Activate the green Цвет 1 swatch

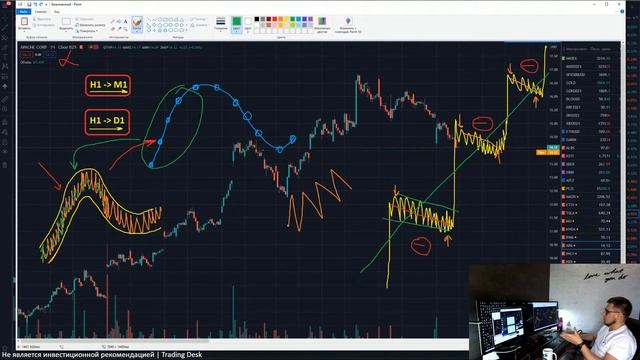click(x=237, y=24)
